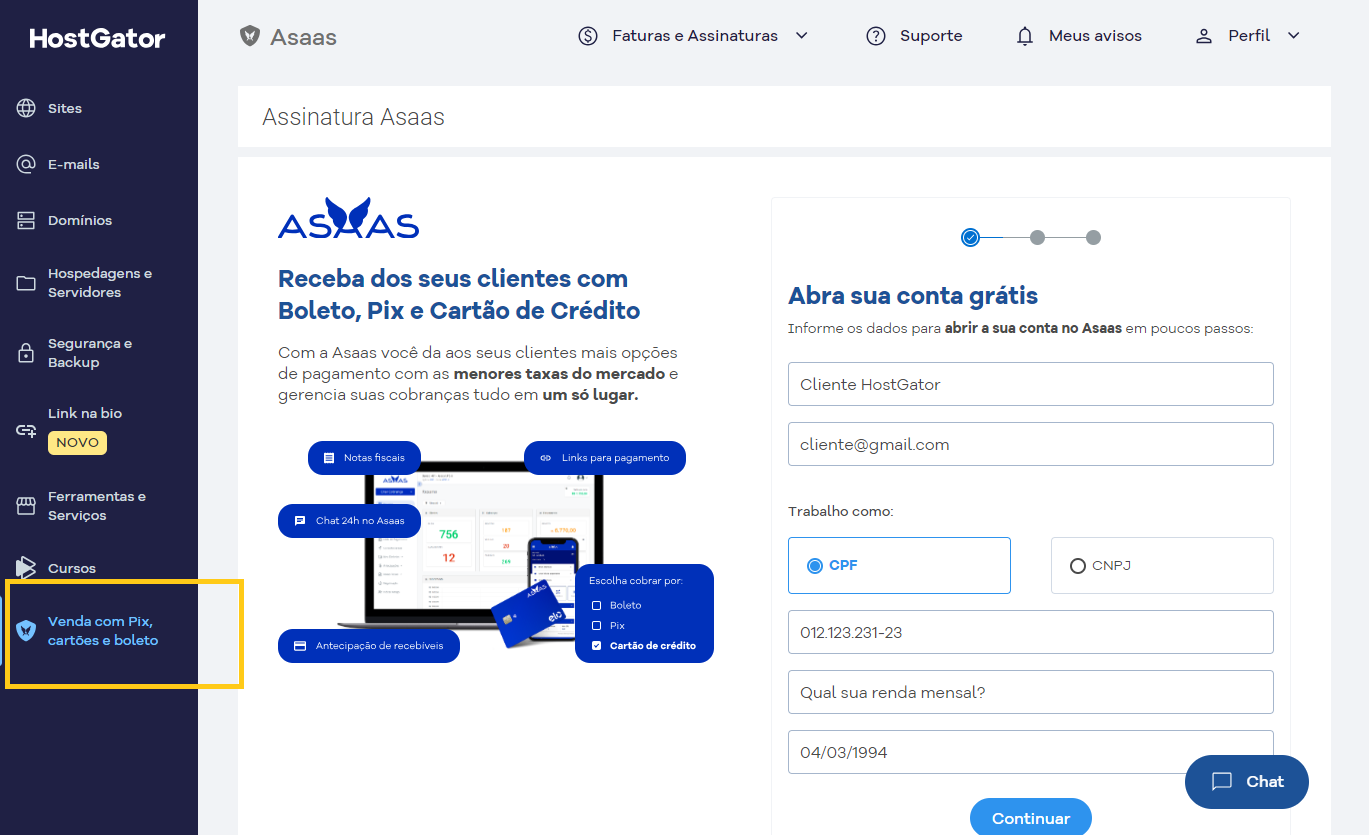Viewport: 1369px width, 835px height.
Task: Click Asaas shield icon in sidebar
Action: click(26, 630)
